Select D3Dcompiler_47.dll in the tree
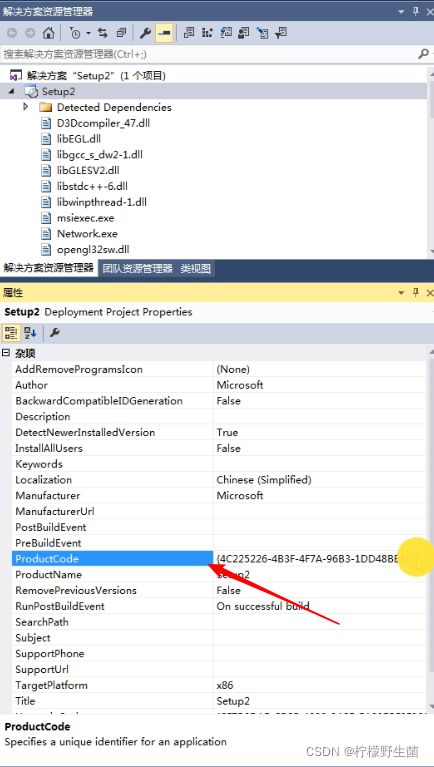This screenshot has width=434, height=767. (x=103, y=123)
